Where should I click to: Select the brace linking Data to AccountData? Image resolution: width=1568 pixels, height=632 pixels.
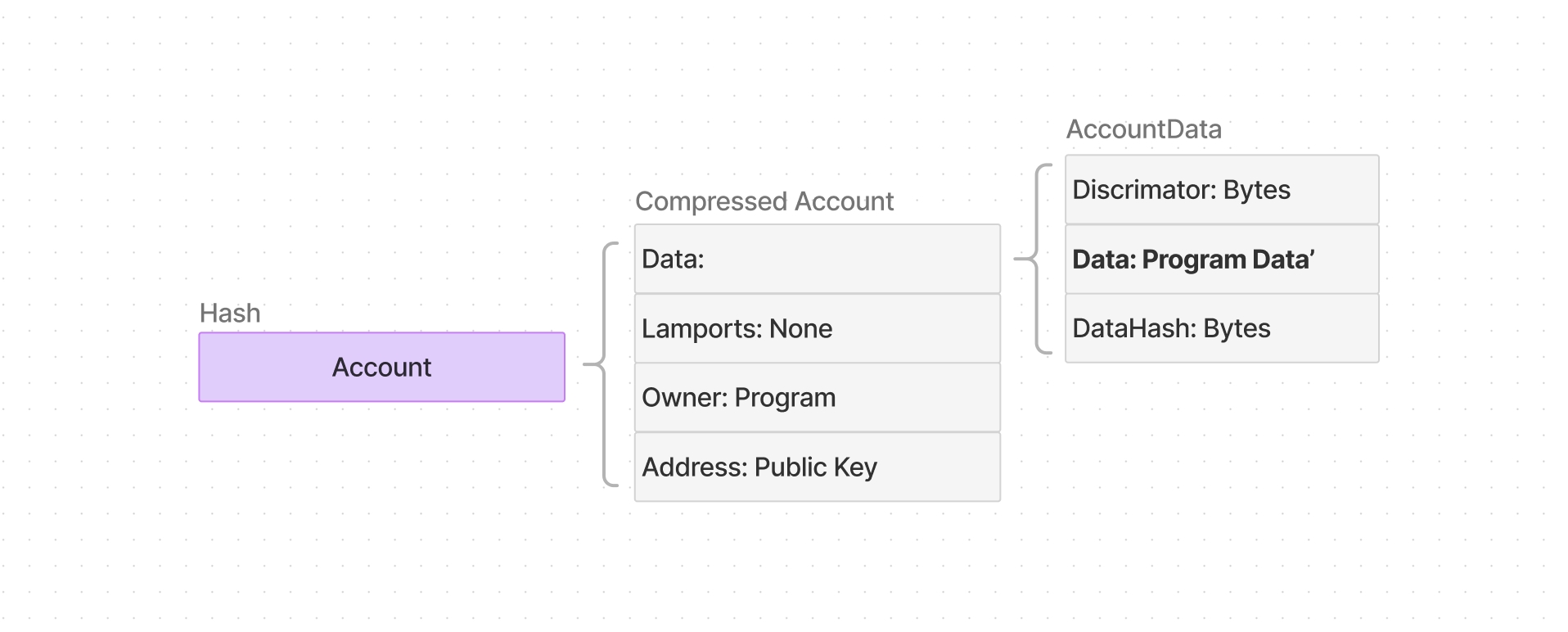pos(1037,260)
